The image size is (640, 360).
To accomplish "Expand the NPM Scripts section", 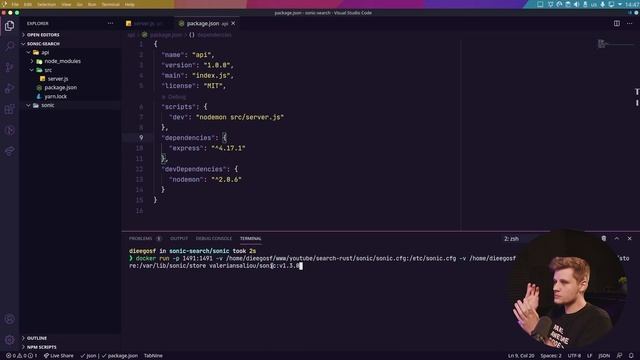I will pos(70,347).
